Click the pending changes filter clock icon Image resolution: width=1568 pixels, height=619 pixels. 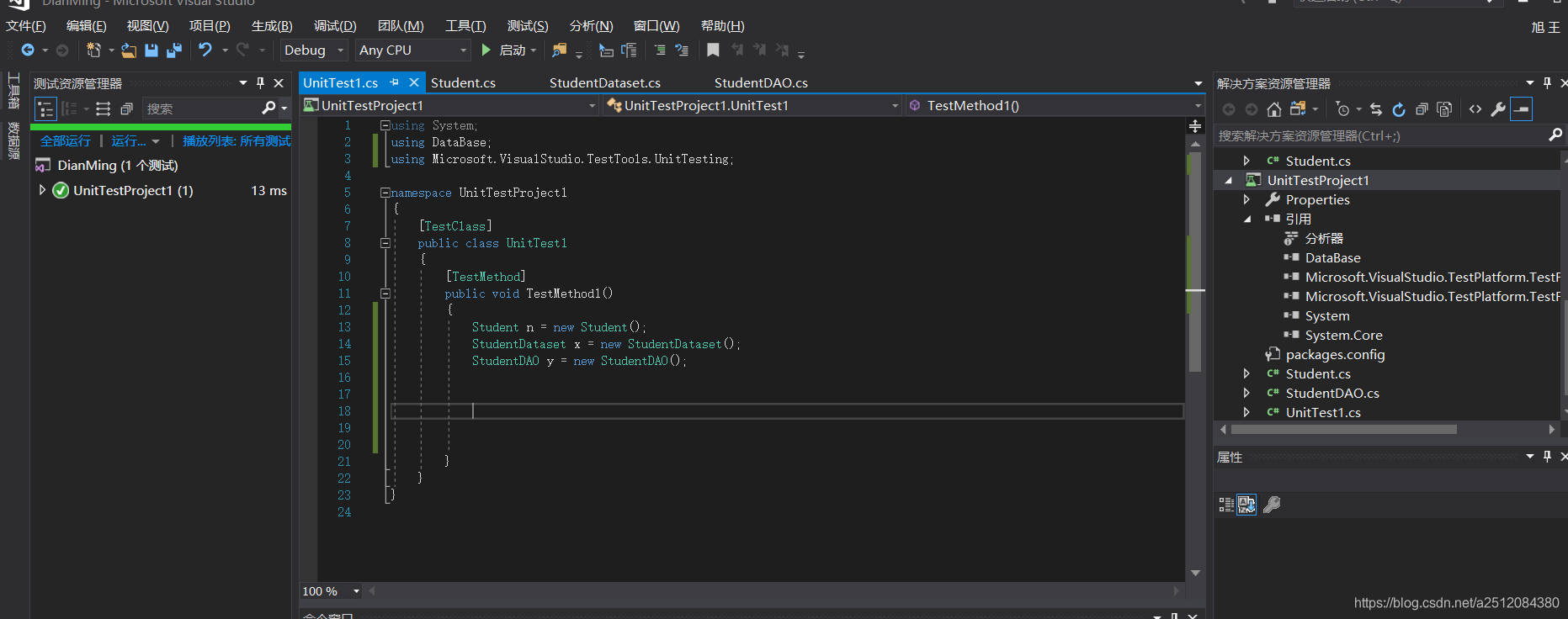(x=1342, y=109)
